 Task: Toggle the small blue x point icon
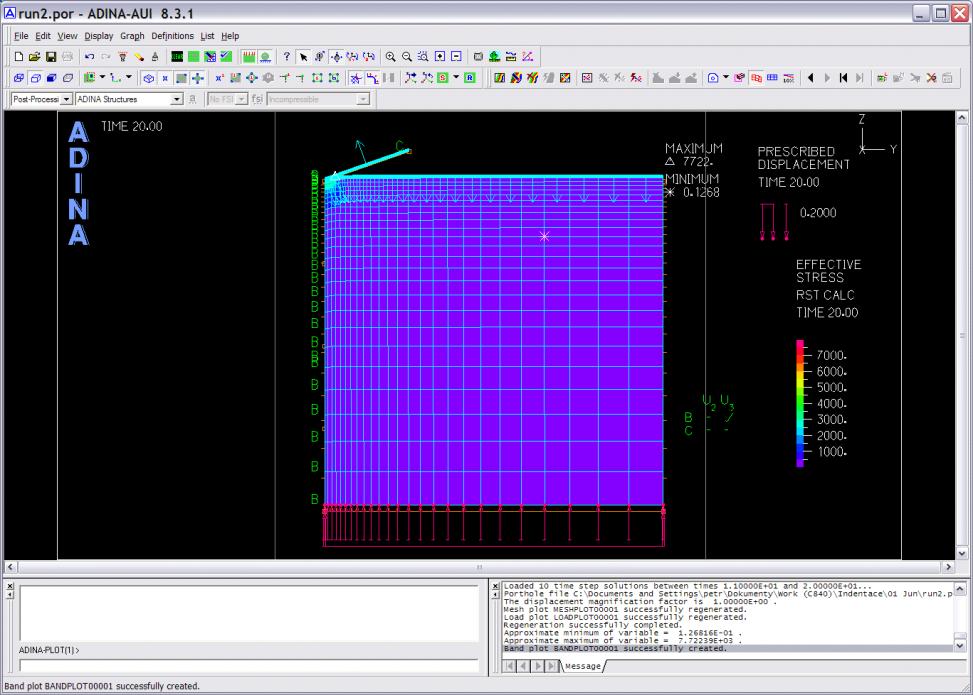[165, 78]
